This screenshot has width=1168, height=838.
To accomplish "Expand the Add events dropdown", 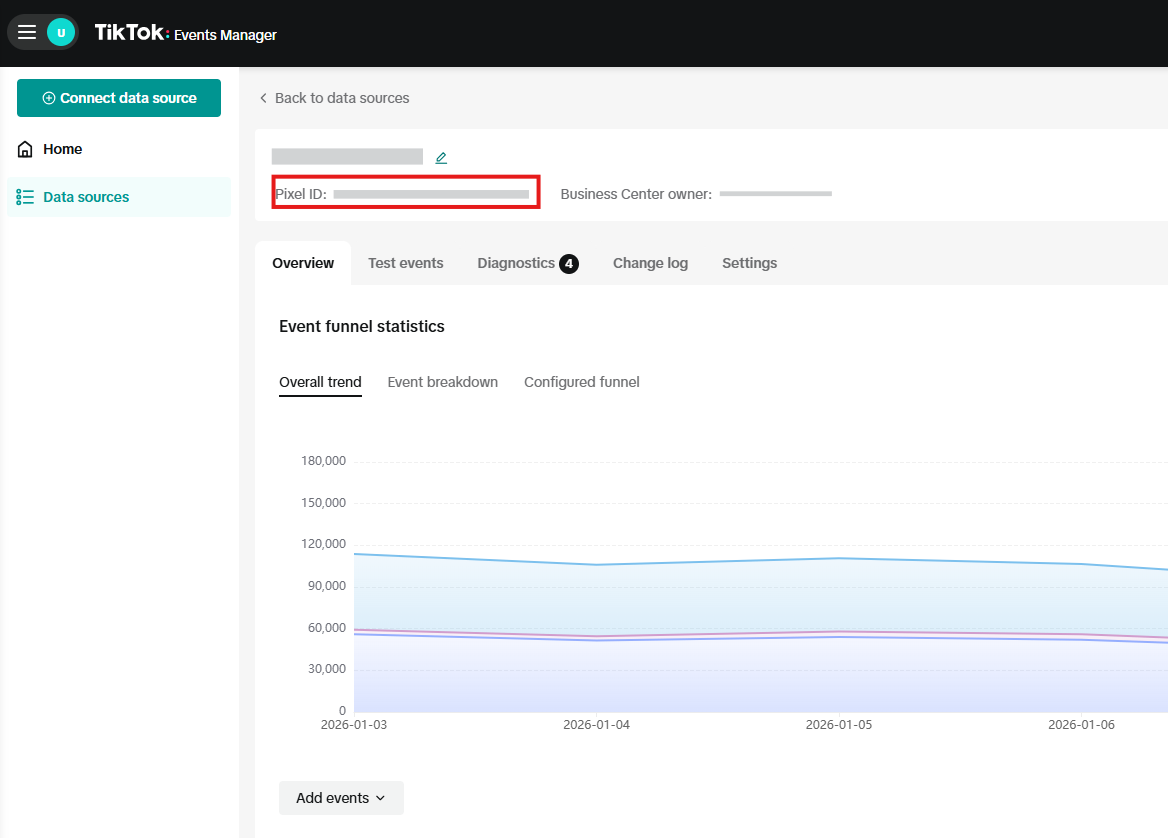I will [341, 798].
